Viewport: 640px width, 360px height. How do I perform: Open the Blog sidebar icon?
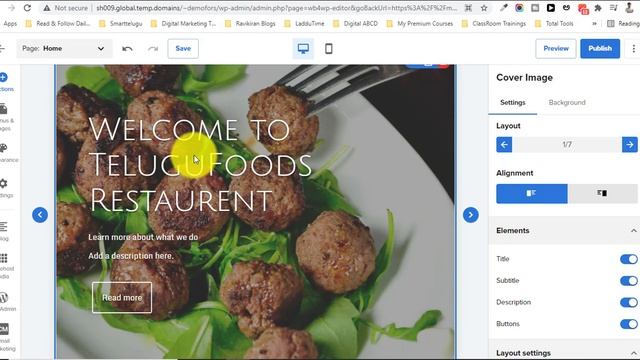(4, 227)
